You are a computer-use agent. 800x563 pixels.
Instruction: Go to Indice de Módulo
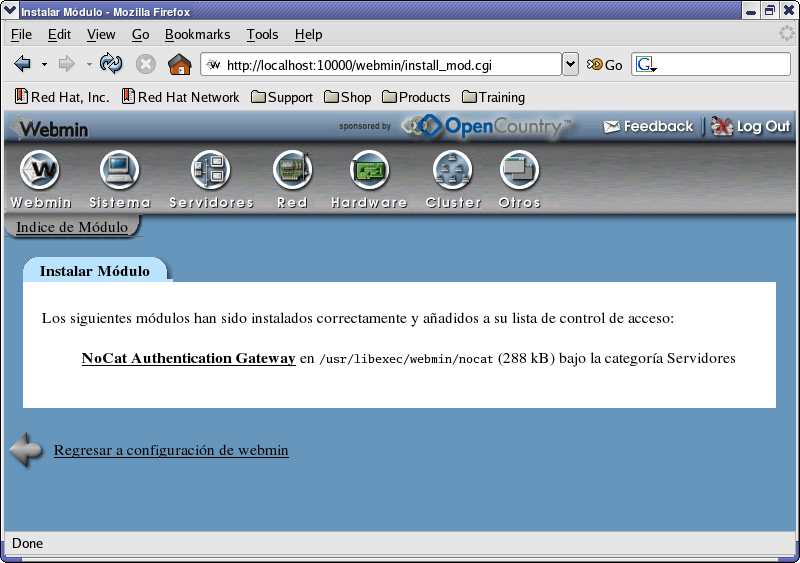pos(72,227)
